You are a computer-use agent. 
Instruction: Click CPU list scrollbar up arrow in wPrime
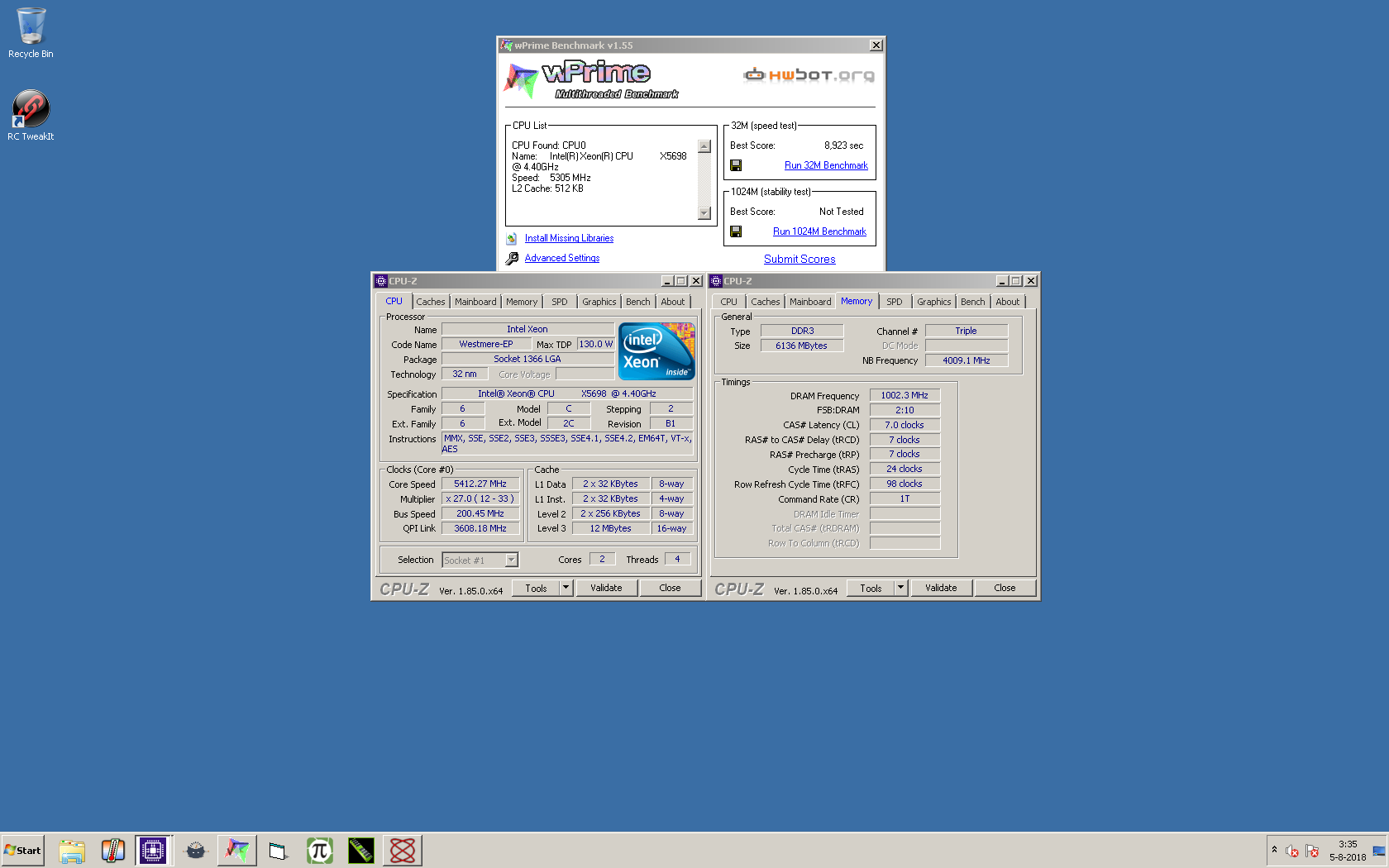(704, 146)
